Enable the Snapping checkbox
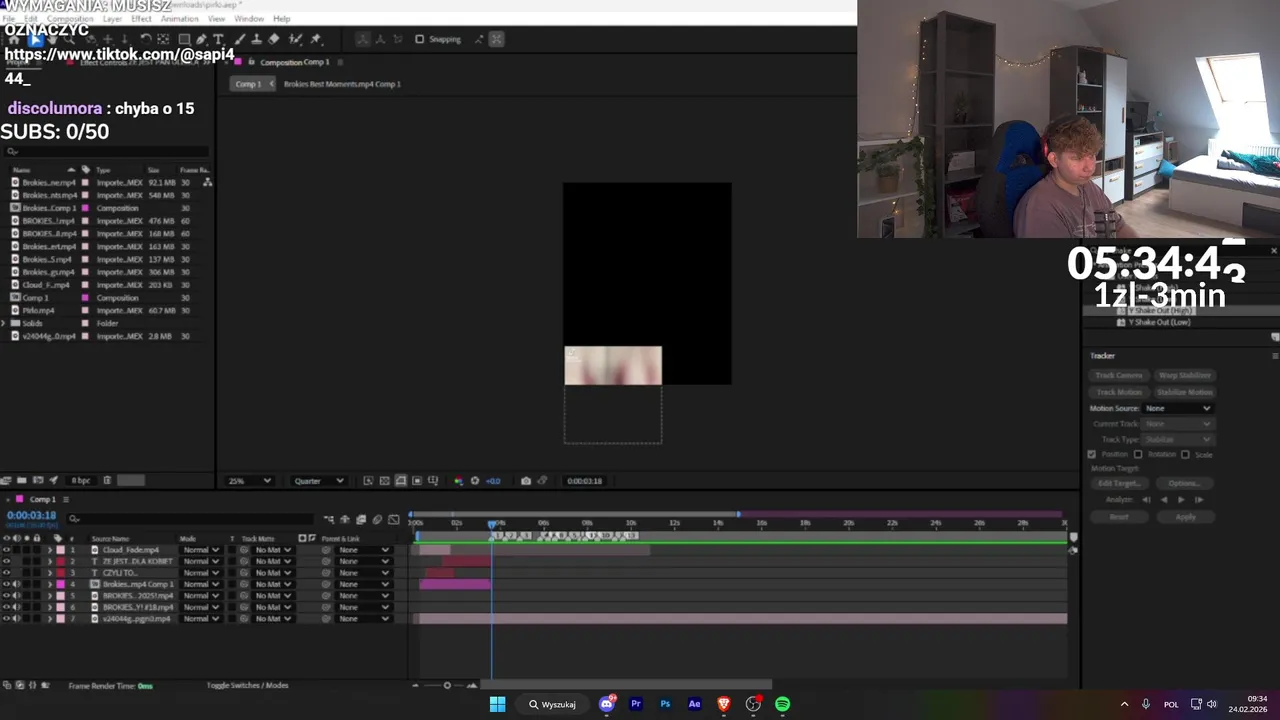The width and height of the screenshot is (1280, 720). point(419,39)
